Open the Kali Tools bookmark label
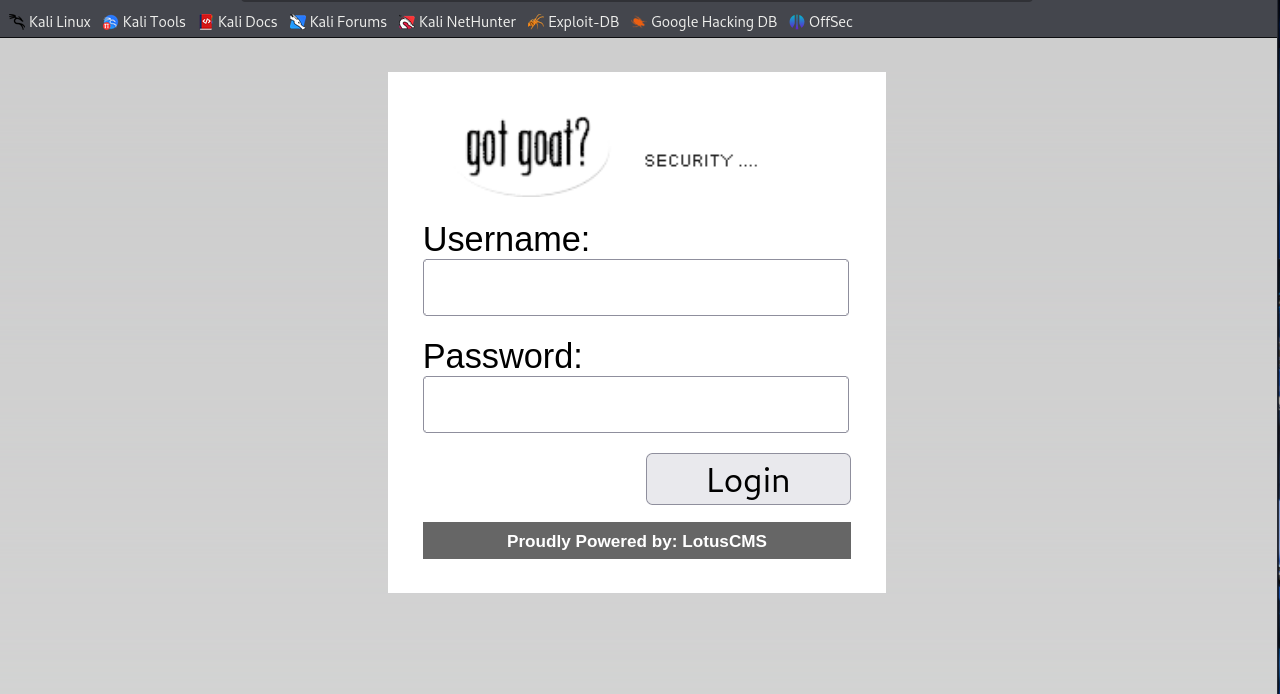The width and height of the screenshot is (1280, 694). click(x=154, y=22)
